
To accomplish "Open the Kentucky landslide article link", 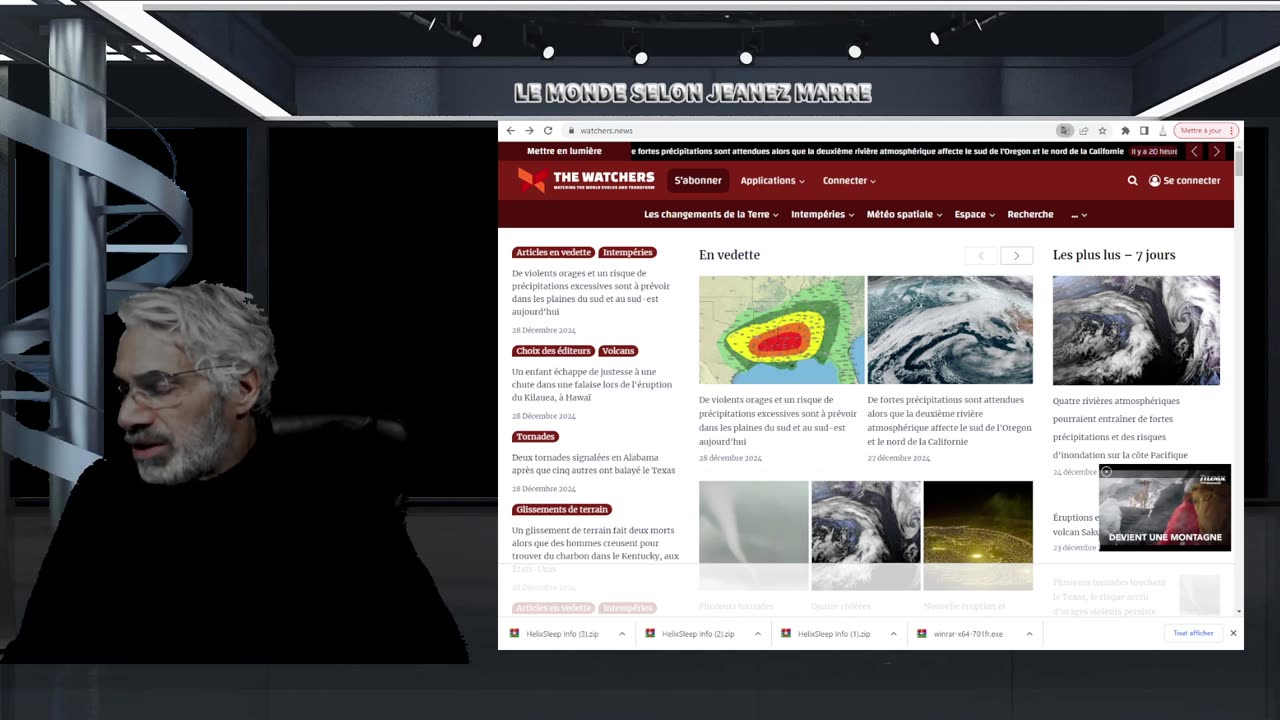I will [x=595, y=549].
